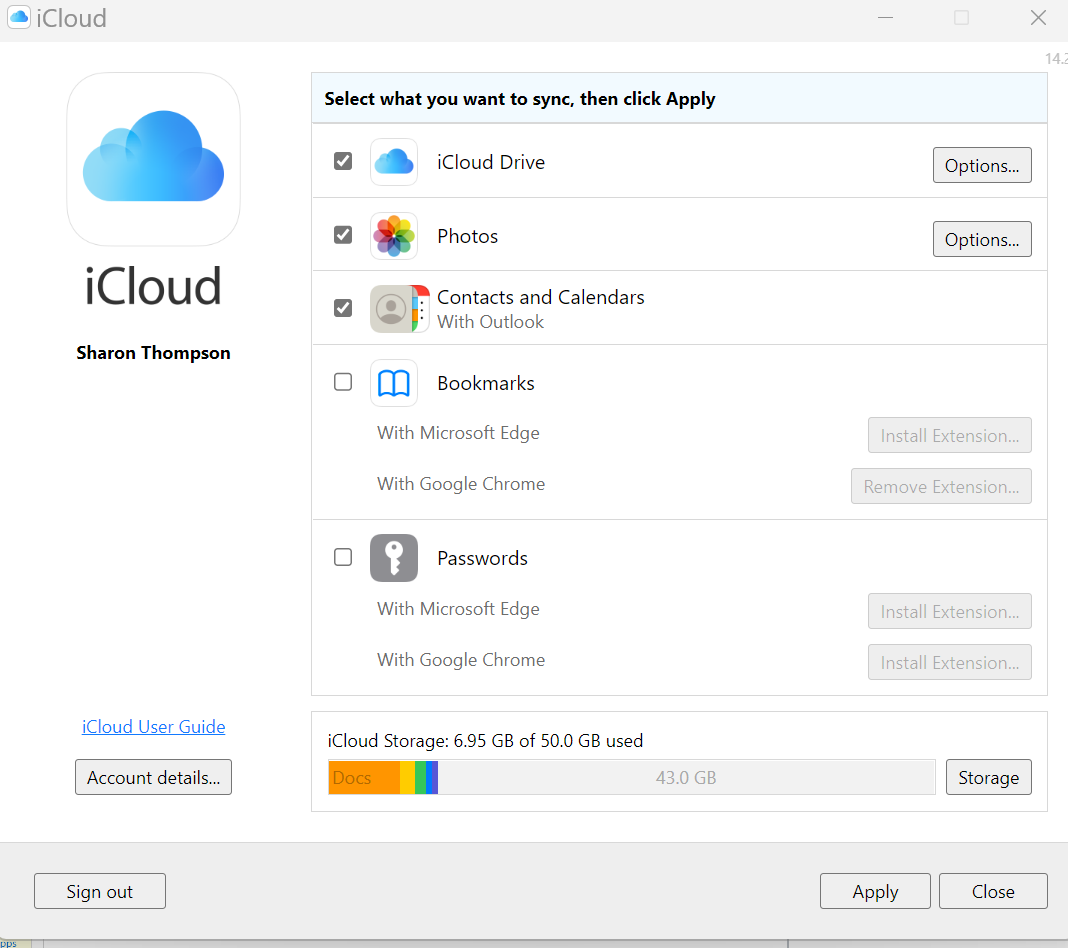The height and width of the screenshot is (948, 1068).
Task: Click the sync instruction header text
Action: click(x=520, y=99)
